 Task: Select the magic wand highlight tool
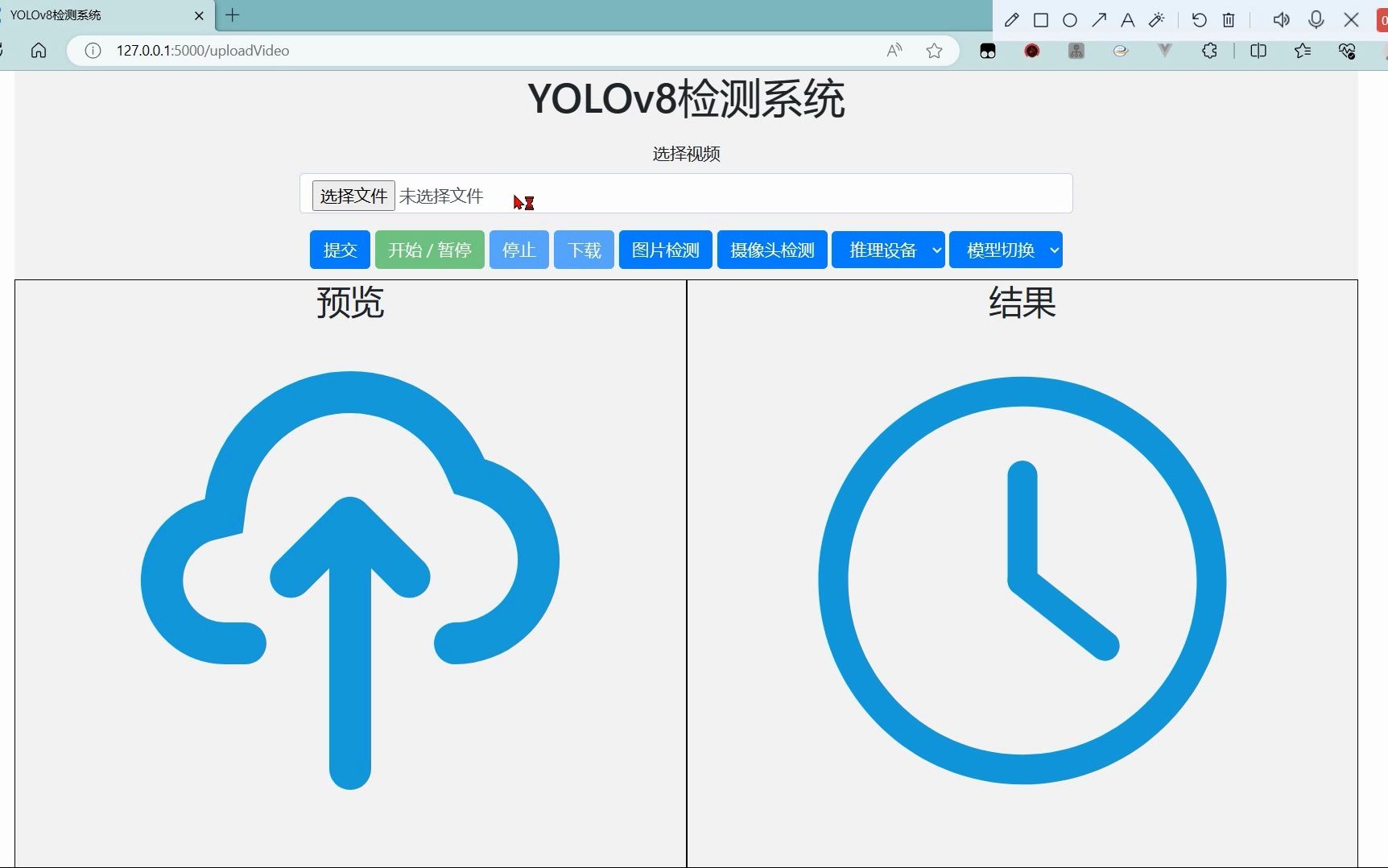[1157, 20]
